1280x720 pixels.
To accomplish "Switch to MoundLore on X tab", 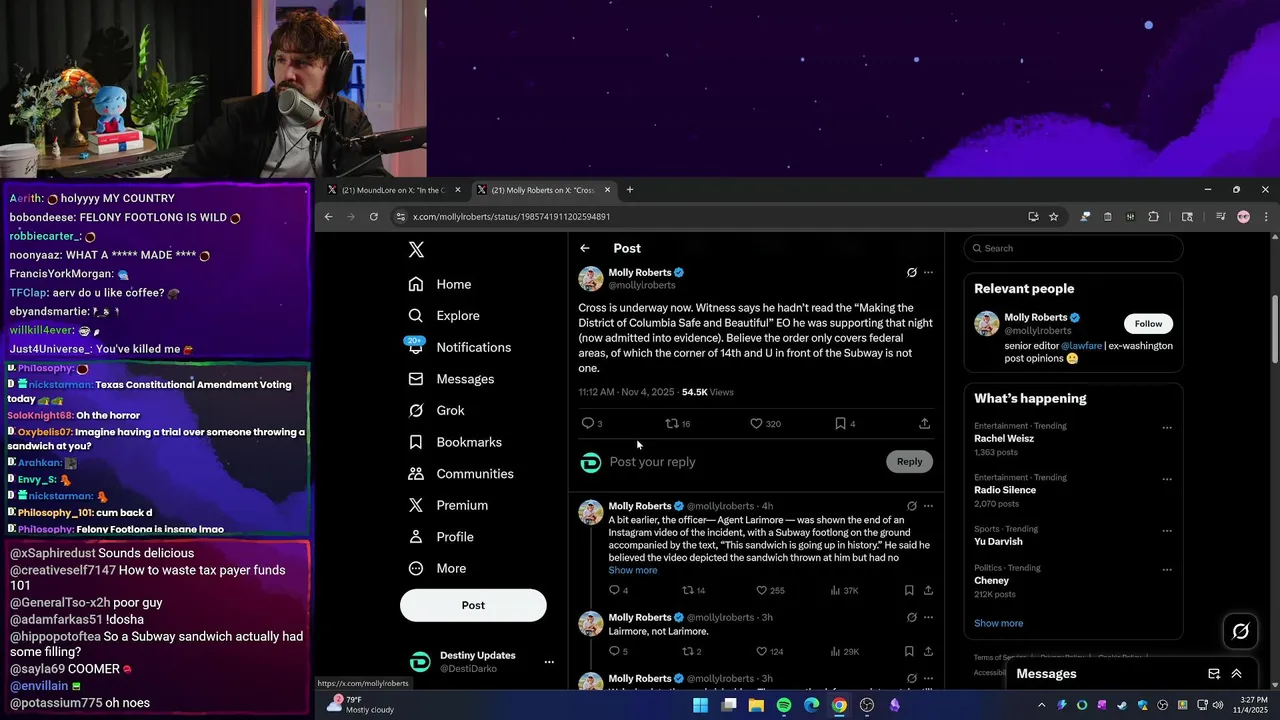I will point(394,190).
